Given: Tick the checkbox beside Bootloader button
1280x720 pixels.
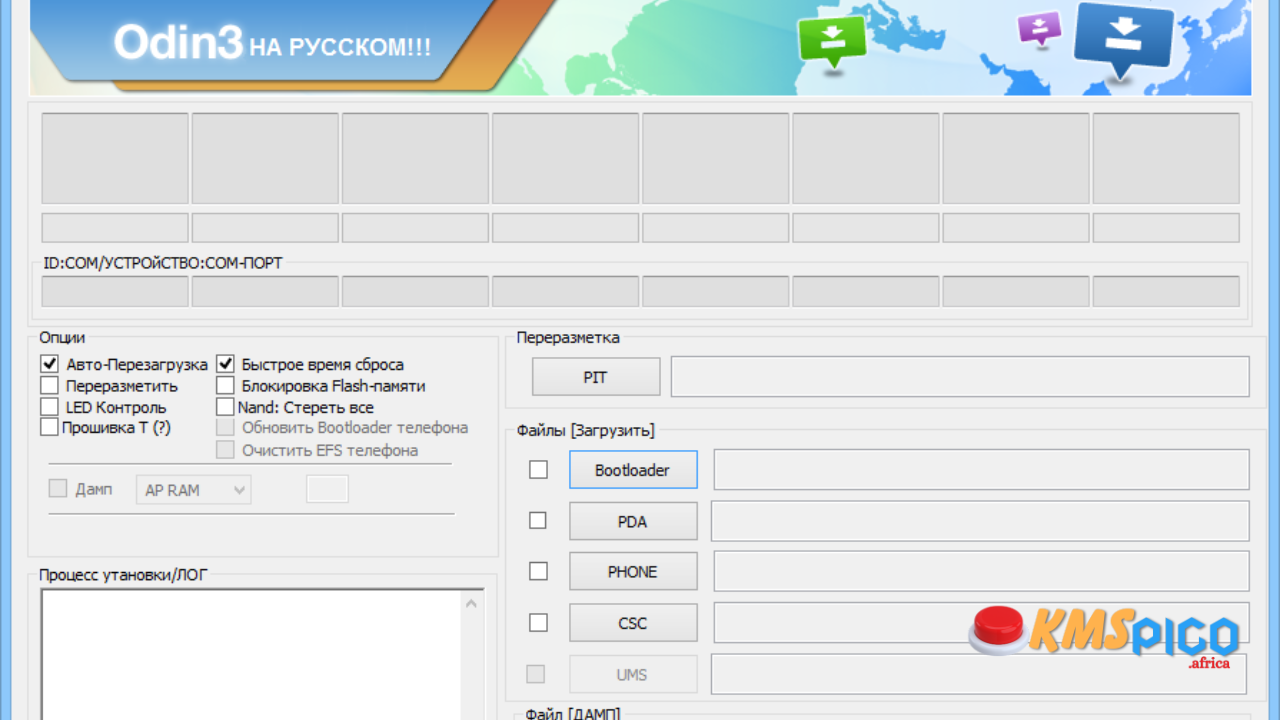Looking at the screenshot, I should 538,469.
